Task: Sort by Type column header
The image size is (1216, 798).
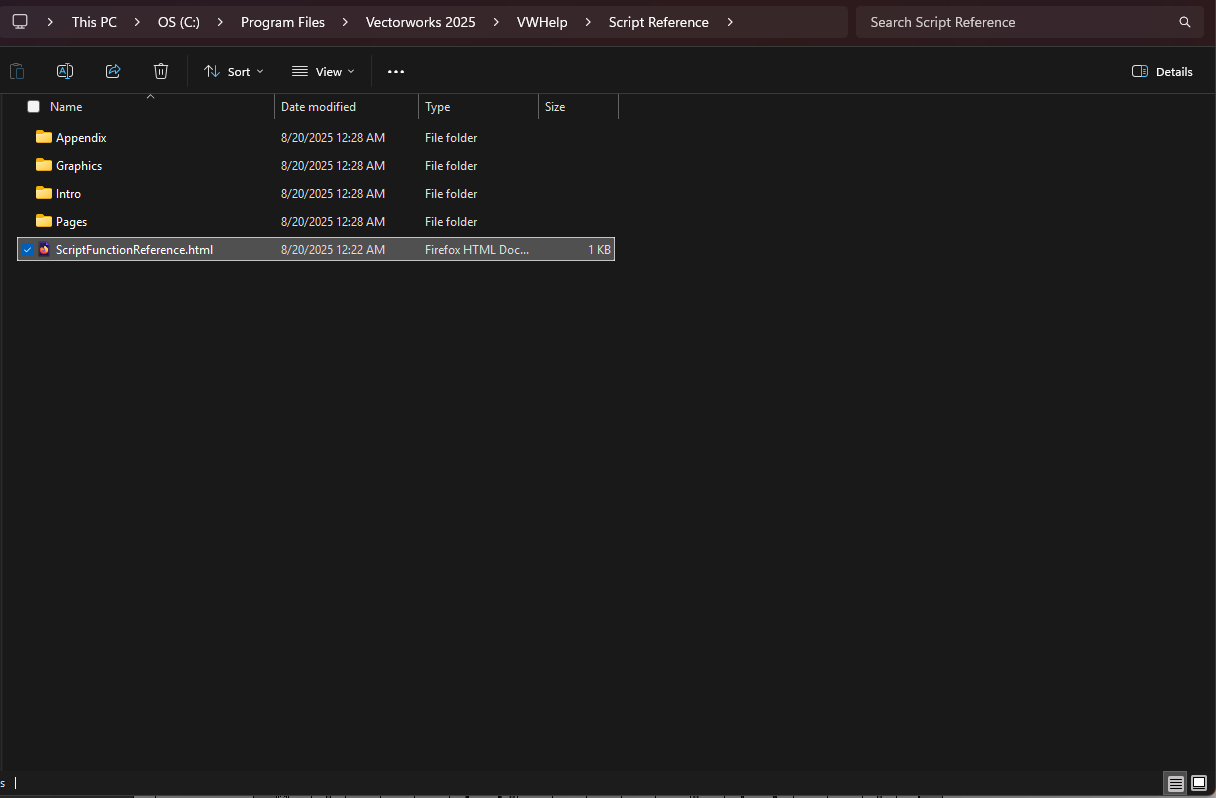Action: [438, 107]
